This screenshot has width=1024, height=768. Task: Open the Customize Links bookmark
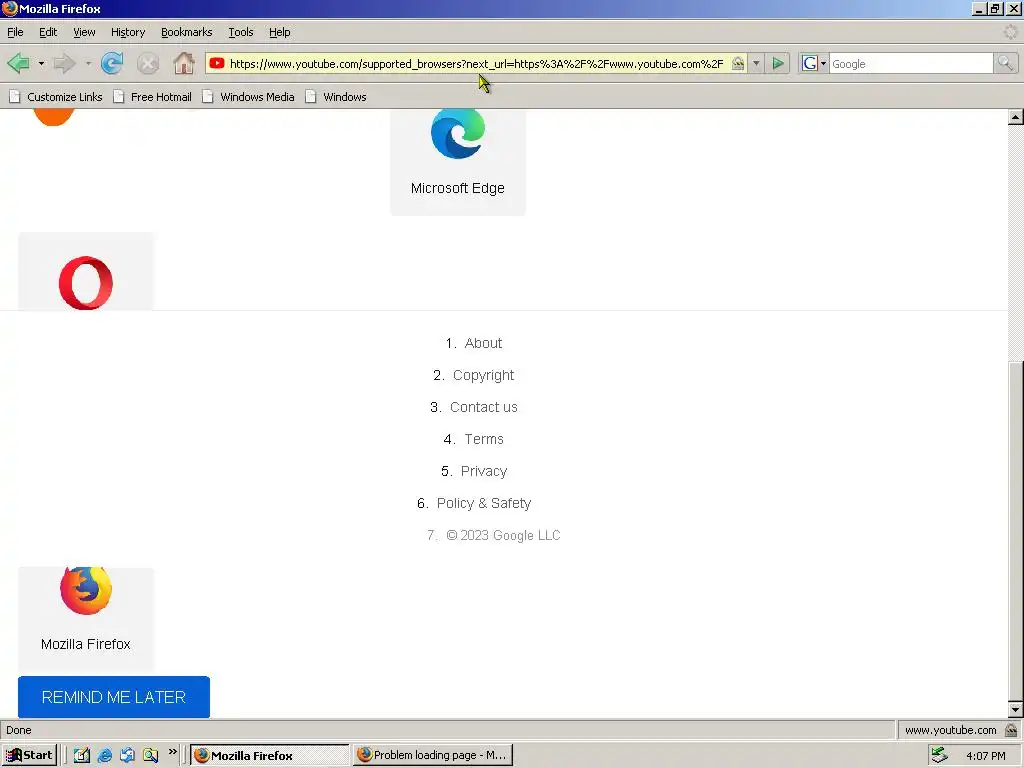pyautogui.click(x=56, y=97)
